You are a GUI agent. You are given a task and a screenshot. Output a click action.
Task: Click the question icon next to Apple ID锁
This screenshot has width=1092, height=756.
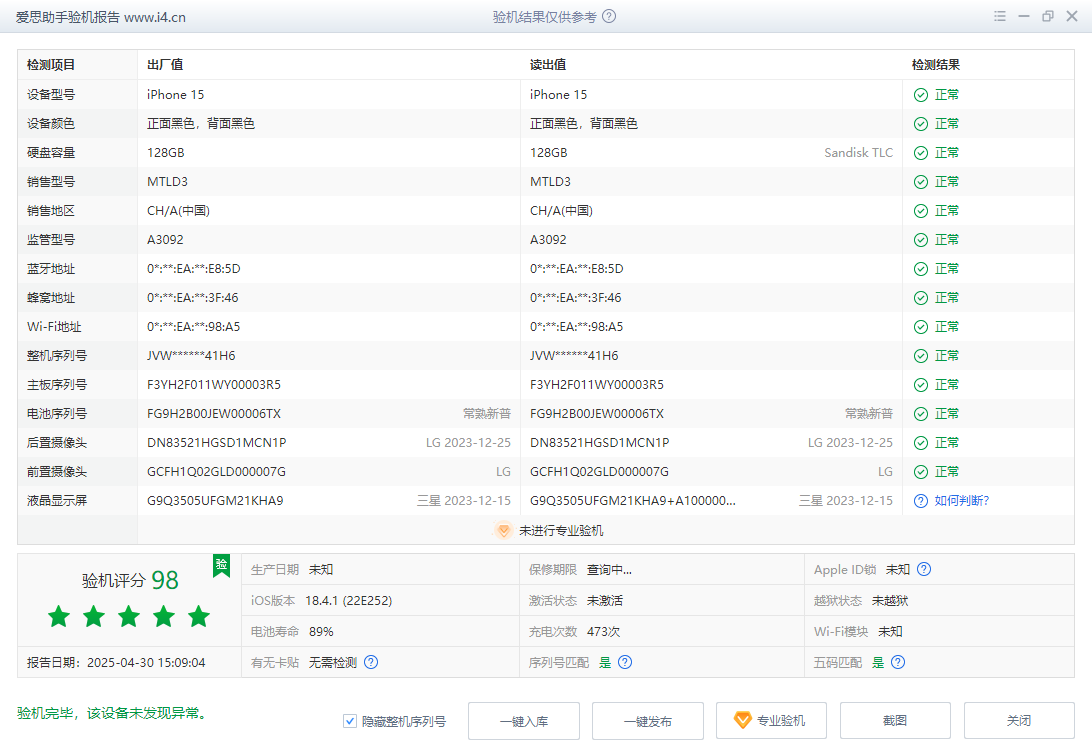coord(923,569)
